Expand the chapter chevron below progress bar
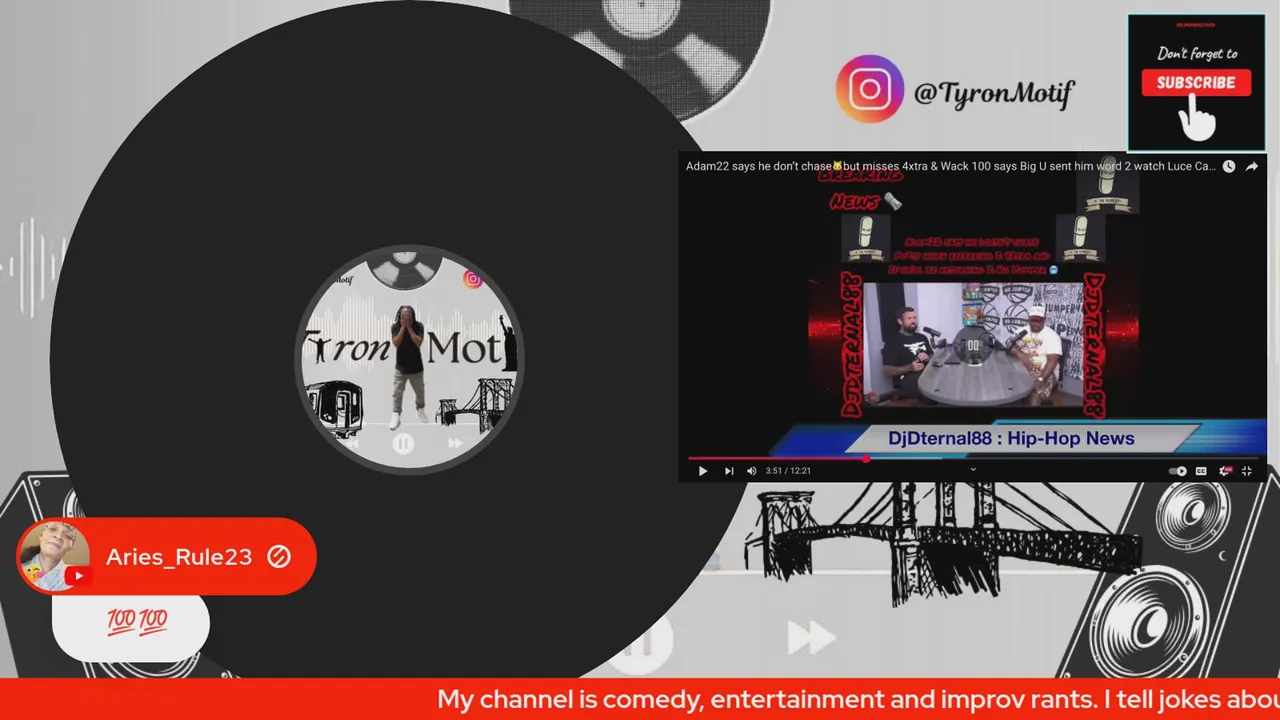This screenshot has width=1280, height=720. [973, 469]
